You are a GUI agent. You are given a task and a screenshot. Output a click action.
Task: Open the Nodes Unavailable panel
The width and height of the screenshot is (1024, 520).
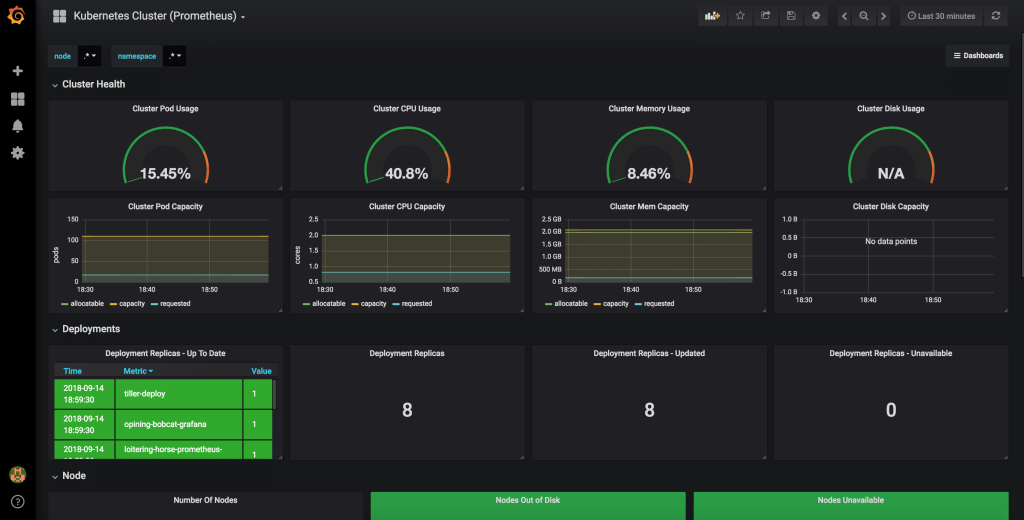tap(851, 506)
